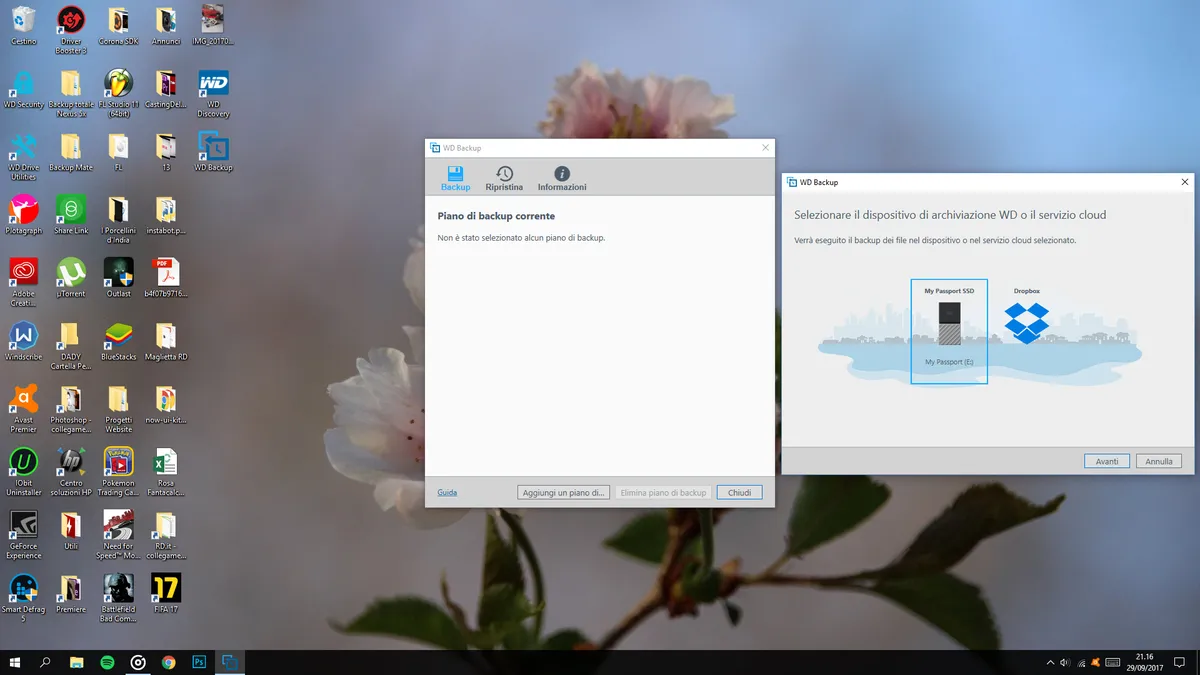Select the Share Link desktop icon
The height and width of the screenshot is (675, 1200).
pyautogui.click(x=71, y=215)
